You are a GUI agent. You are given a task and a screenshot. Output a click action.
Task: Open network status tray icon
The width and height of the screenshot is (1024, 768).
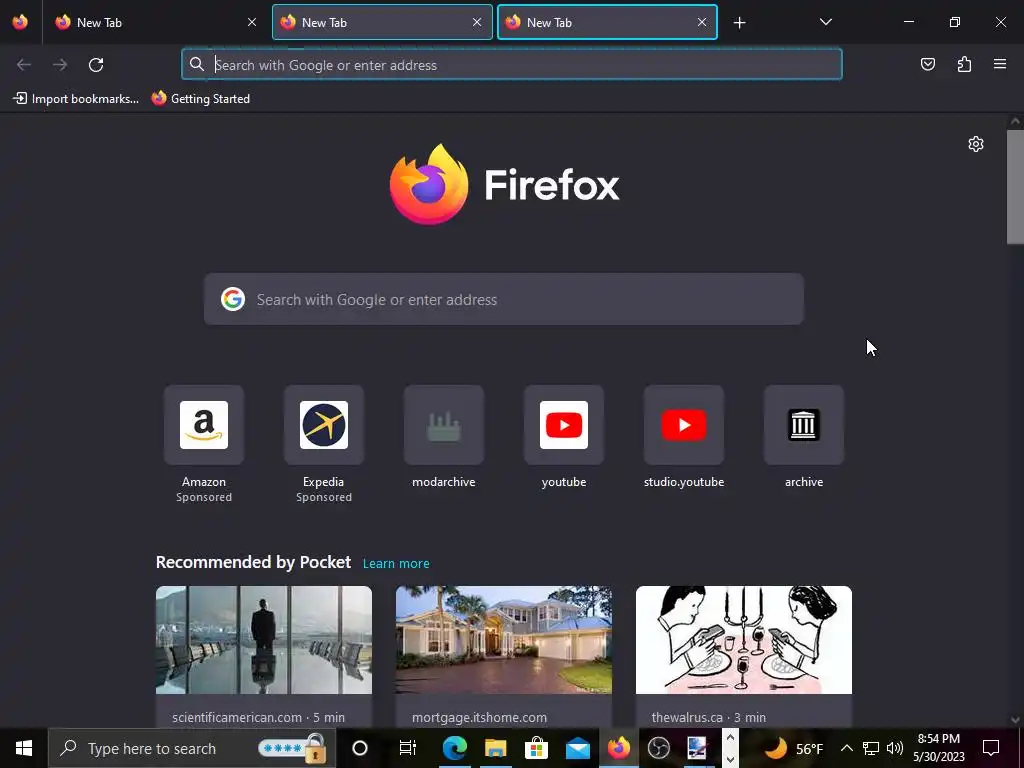[871, 748]
